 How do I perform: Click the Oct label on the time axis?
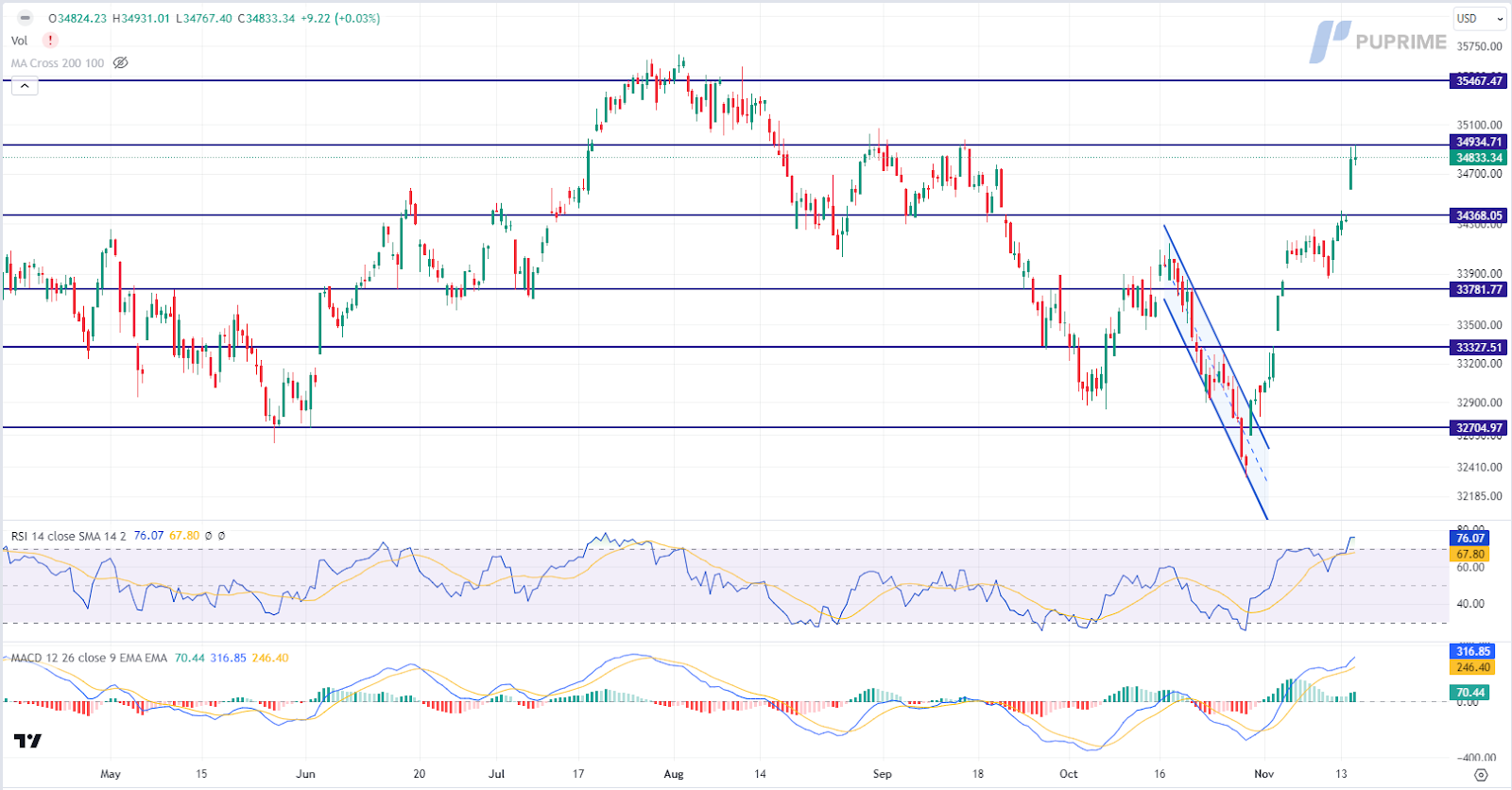coord(1069,774)
